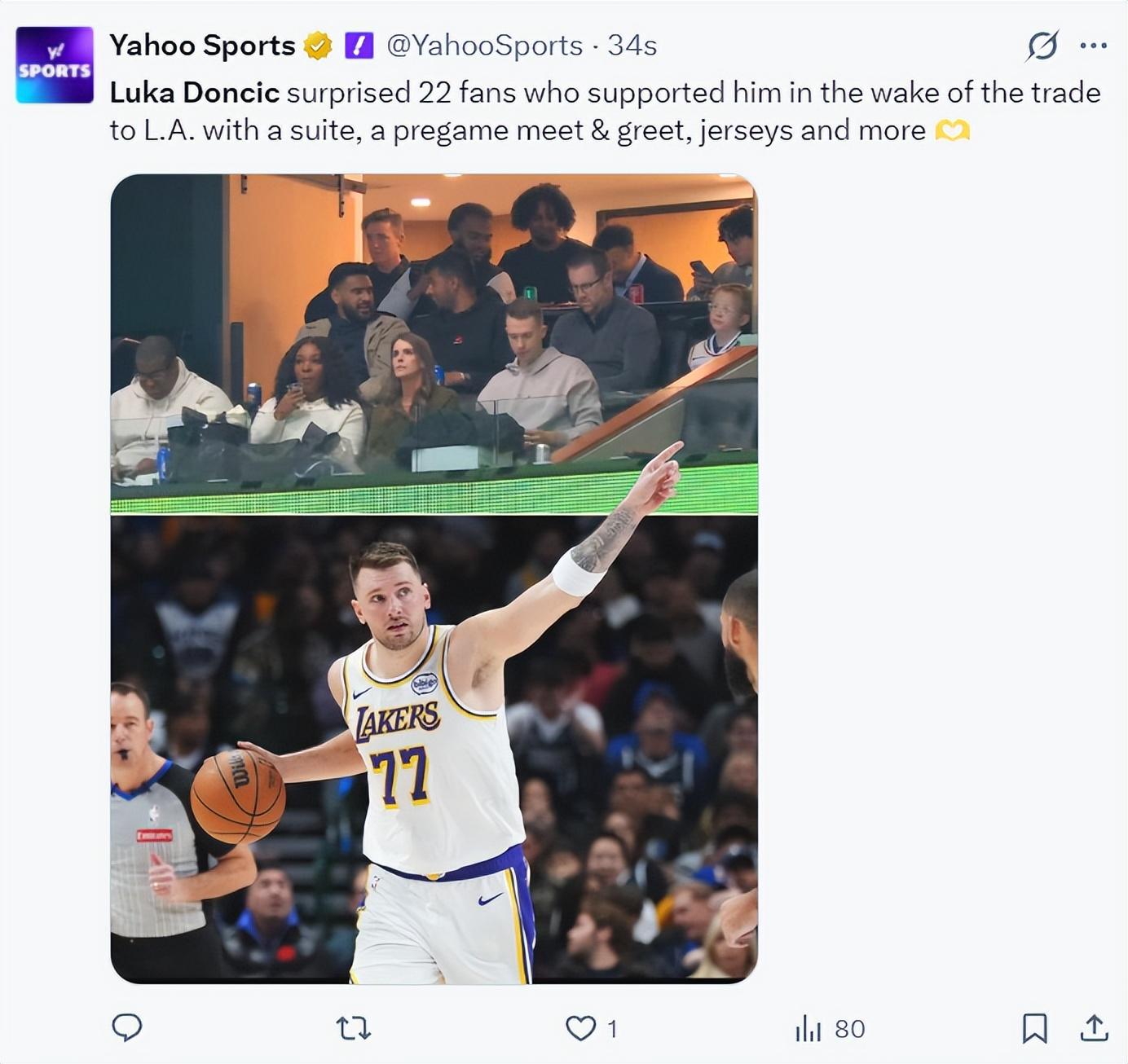Image resolution: width=1128 pixels, height=1064 pixels.
Task: Click the yellow heart-hands emoji
Action: point(952,130)
